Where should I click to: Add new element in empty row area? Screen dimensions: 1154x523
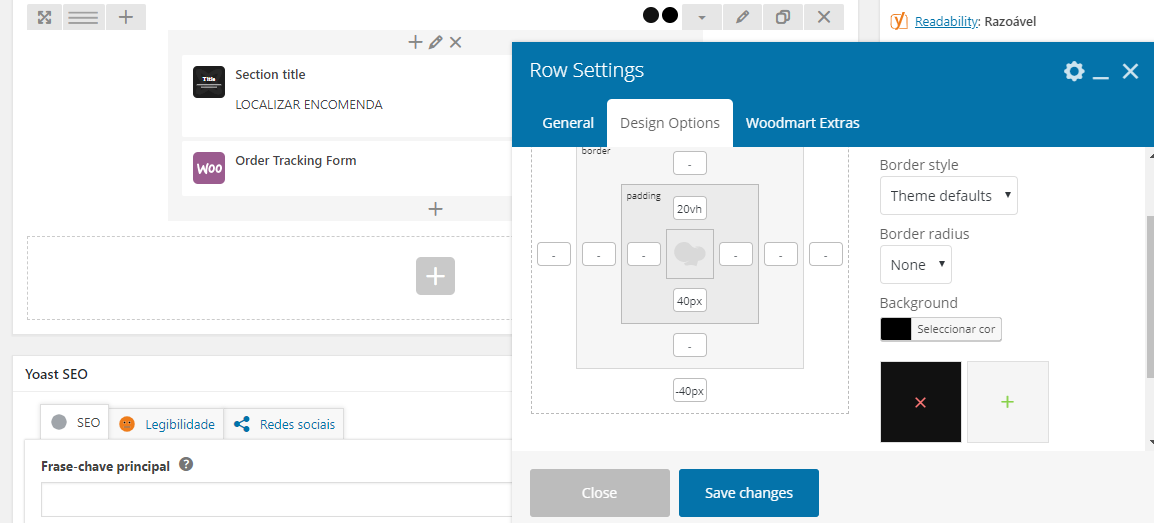(x=435, y=276)
